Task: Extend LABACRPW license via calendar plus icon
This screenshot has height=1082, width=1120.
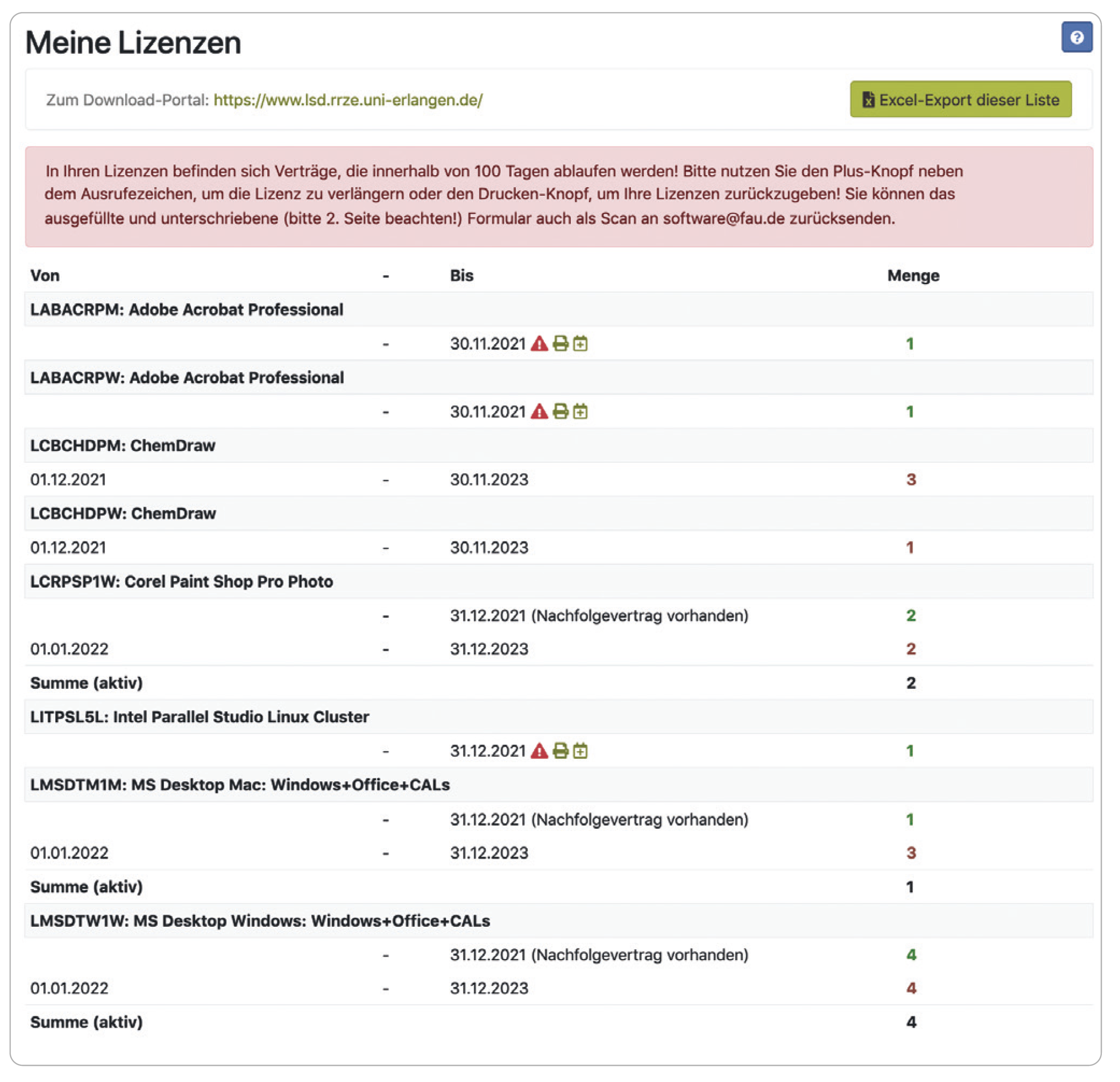Action: point(580,412)
